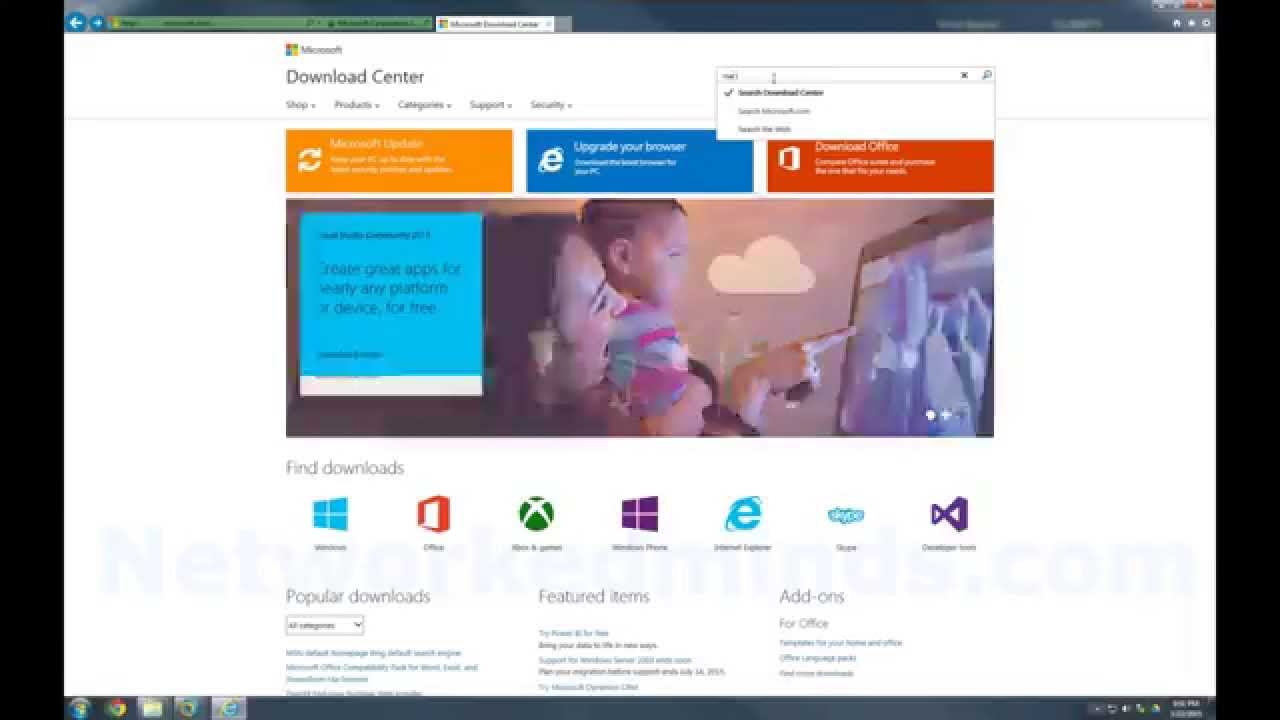Open the Microsoft logo home link

(x=314, y=50)
